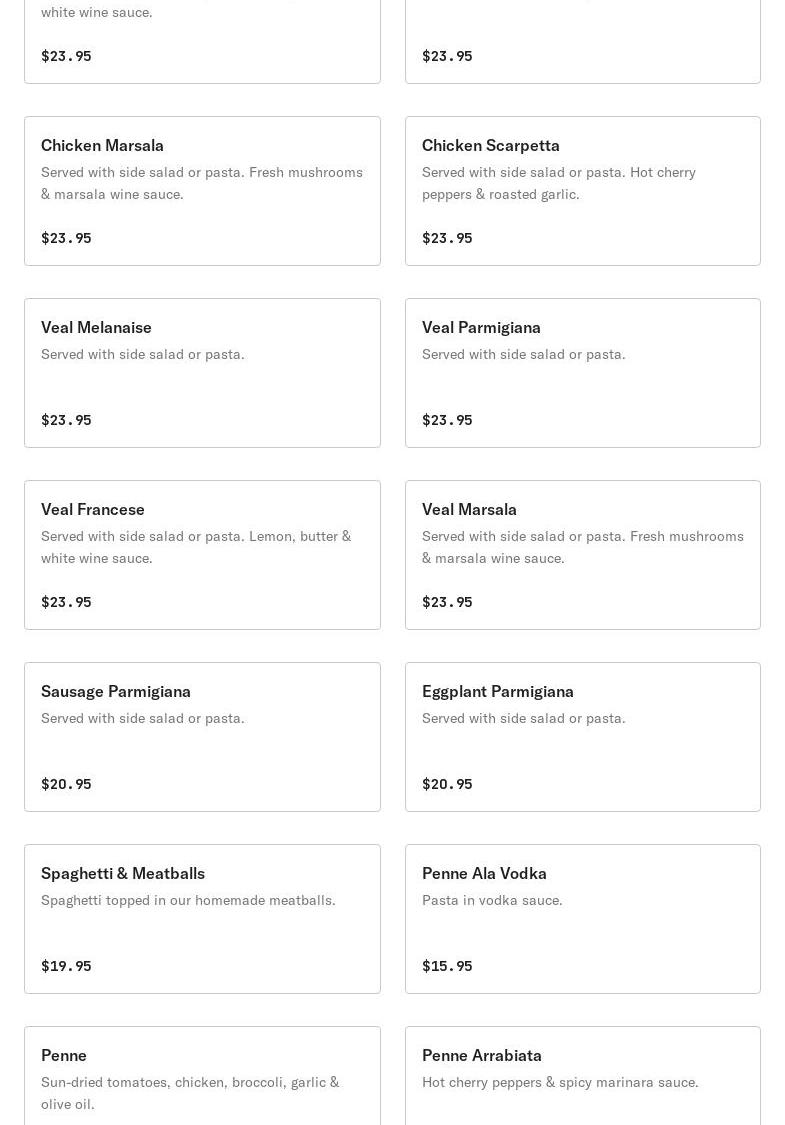Click the Penne with sun-dried tomatoes title
The image size is (785, 1125).
[64, 1055]
